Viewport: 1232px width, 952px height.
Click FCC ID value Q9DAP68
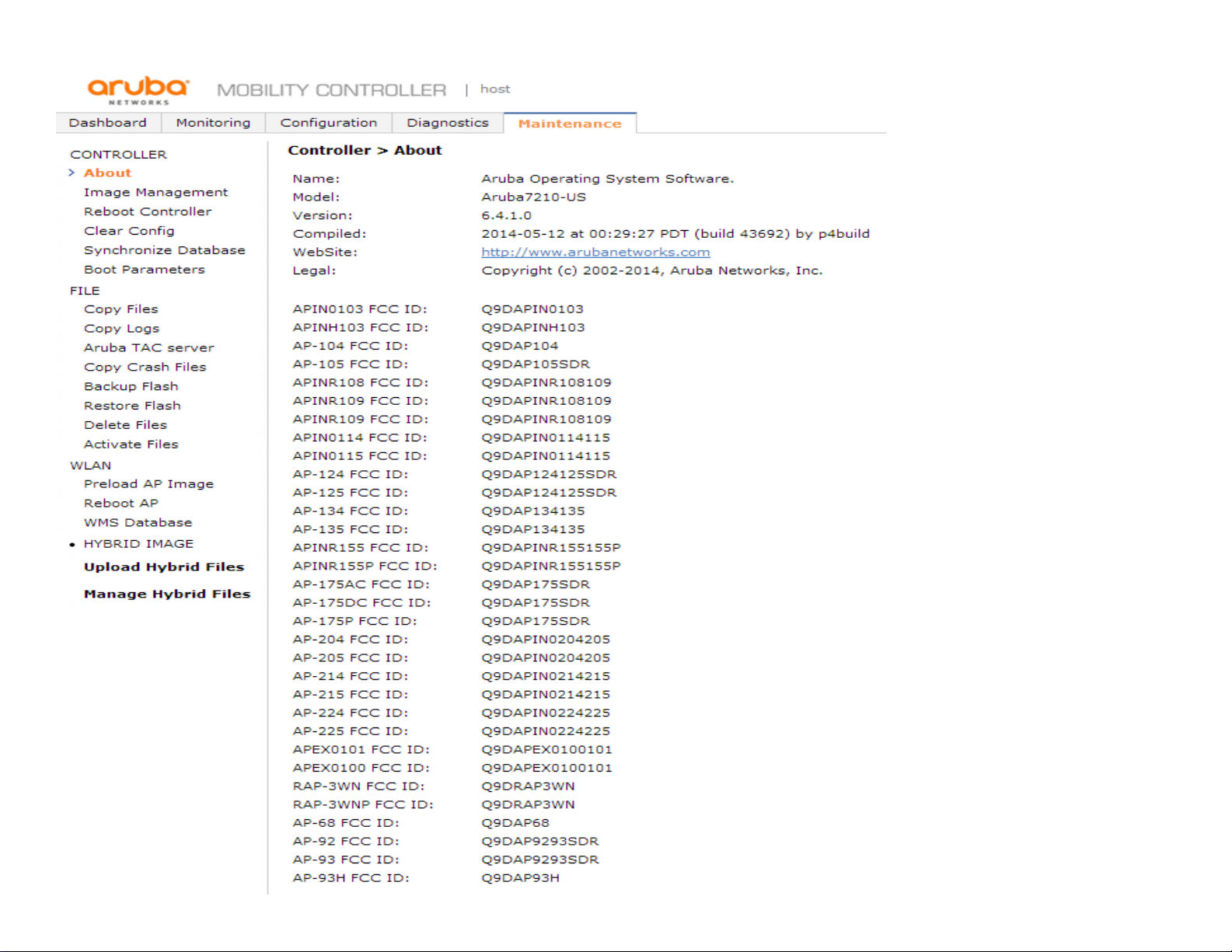(515, 823)
